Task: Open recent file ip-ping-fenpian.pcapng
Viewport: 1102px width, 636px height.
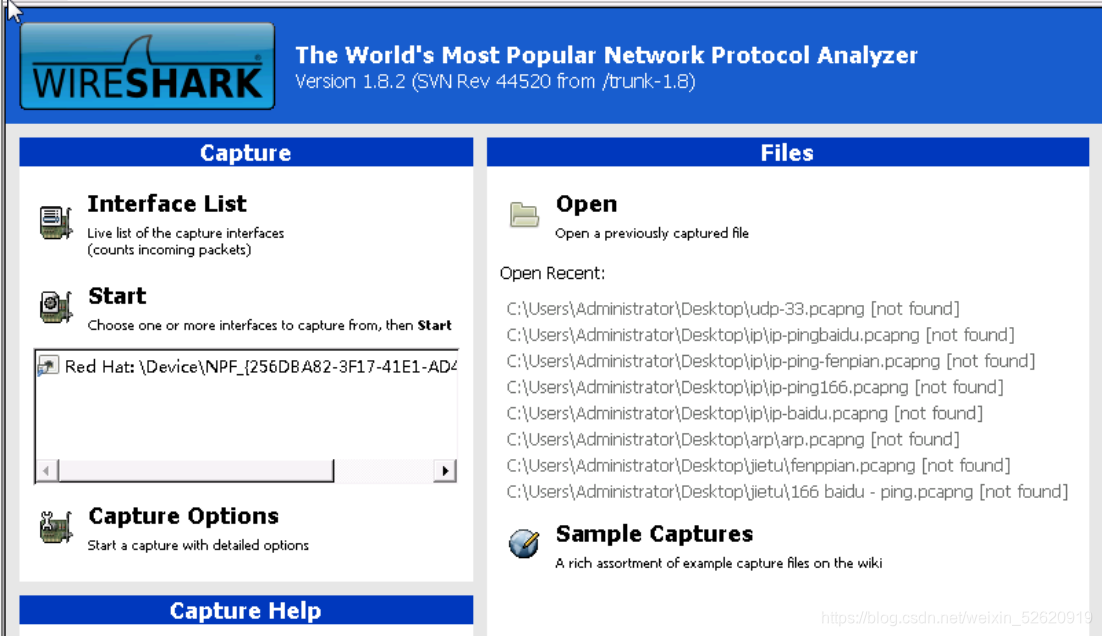Action: [x=770, y=361]
